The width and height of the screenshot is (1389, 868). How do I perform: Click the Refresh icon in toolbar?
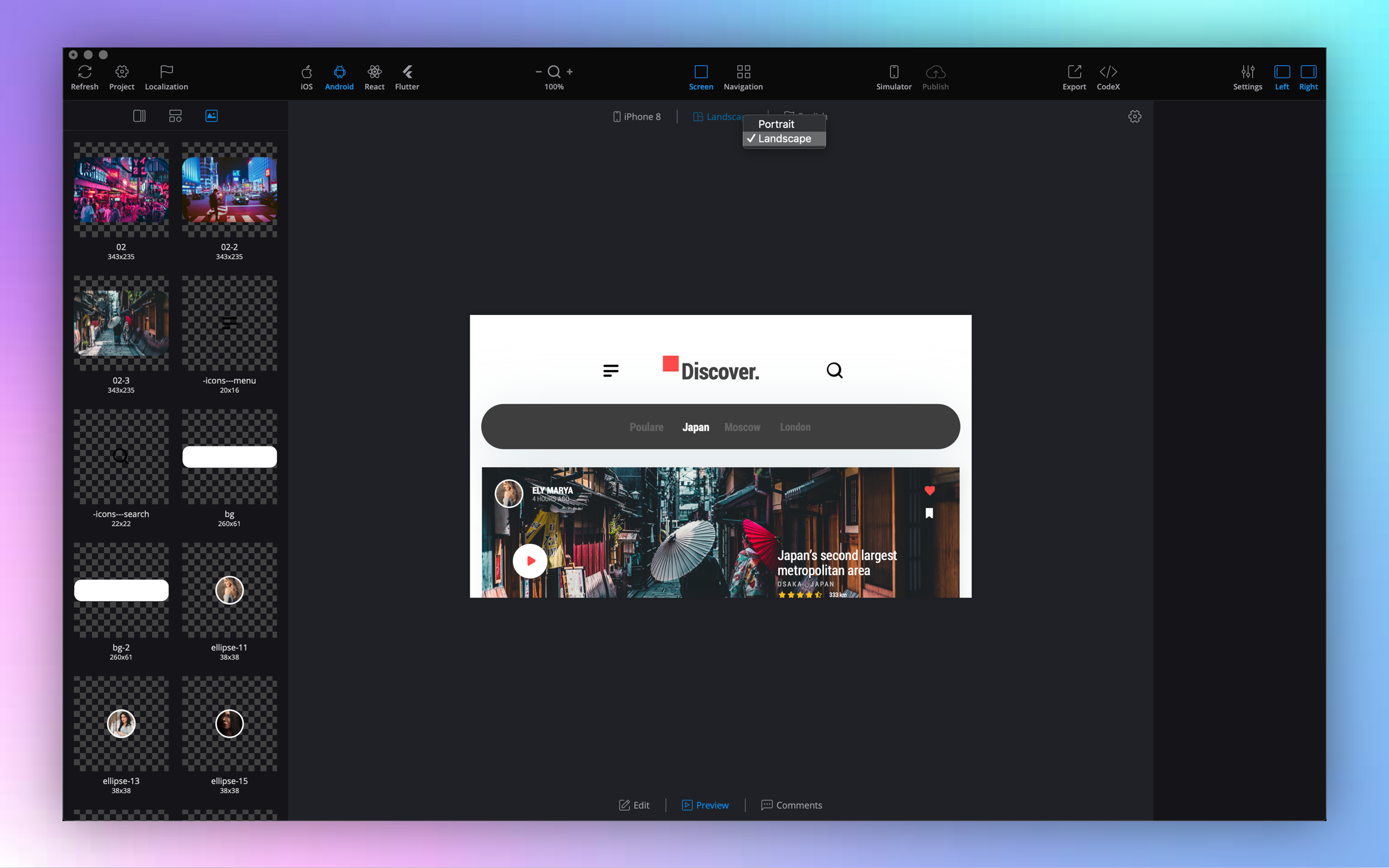click(x=85, y=72)
